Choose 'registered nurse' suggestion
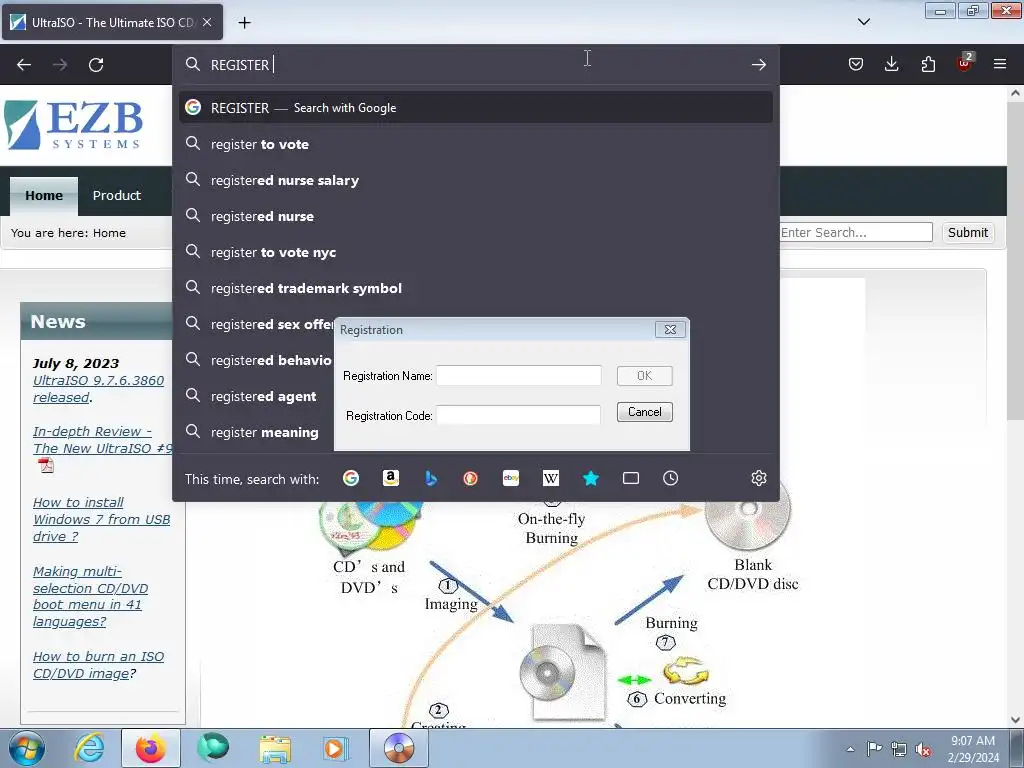Image resolution: width=1024 pixels, height=768 pixels. click(475, 216)
